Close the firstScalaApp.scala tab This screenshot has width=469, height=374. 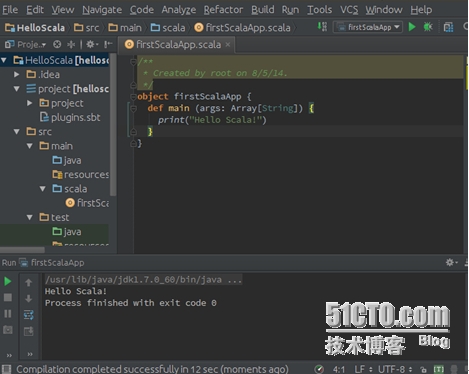pyautogui.click(x=228, y=45)
